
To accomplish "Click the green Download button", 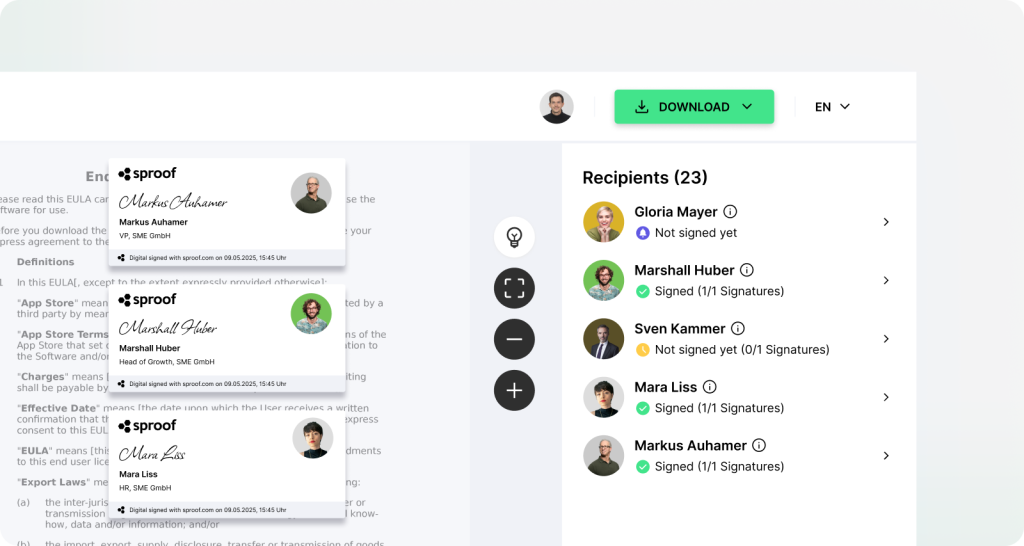I will point(694,107).
